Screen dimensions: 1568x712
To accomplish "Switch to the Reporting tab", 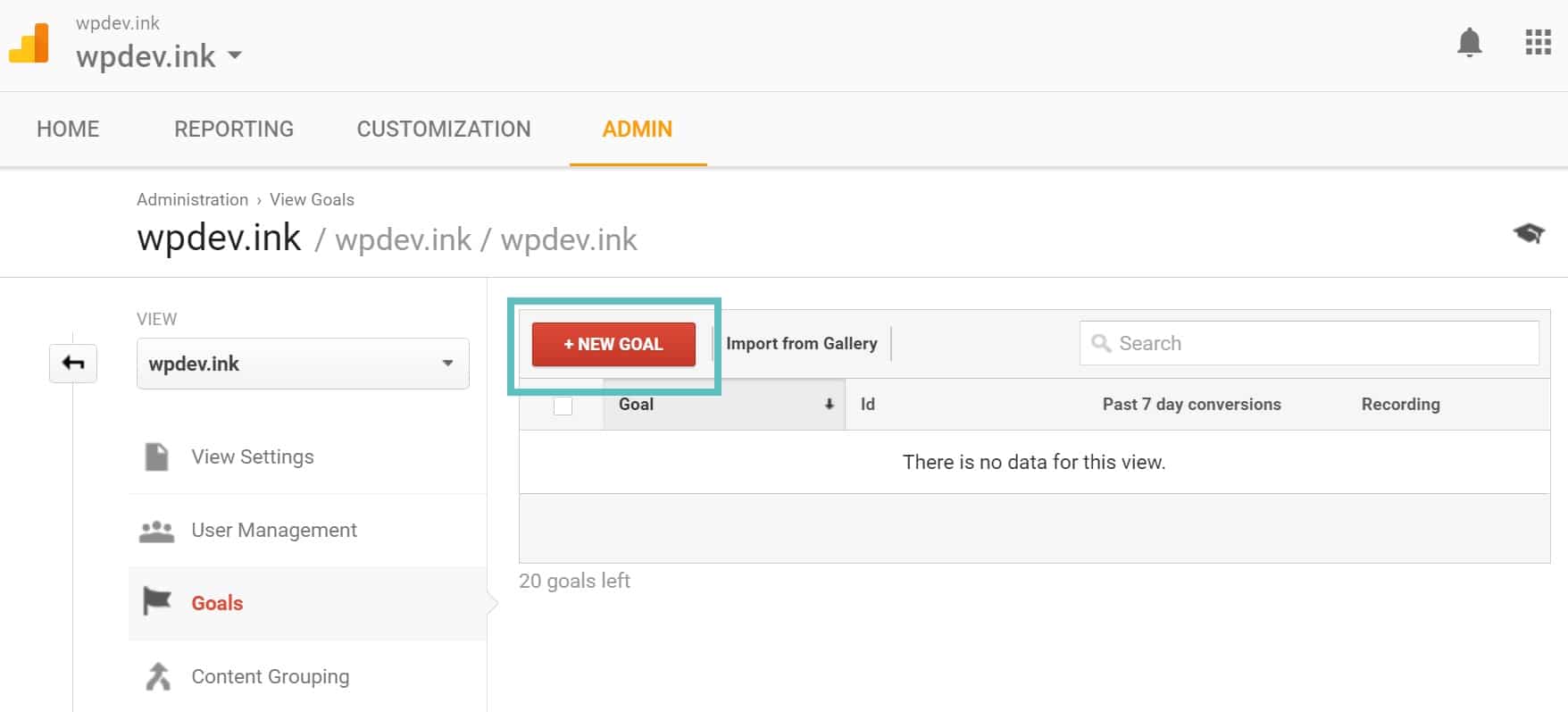I will (234, 129).
